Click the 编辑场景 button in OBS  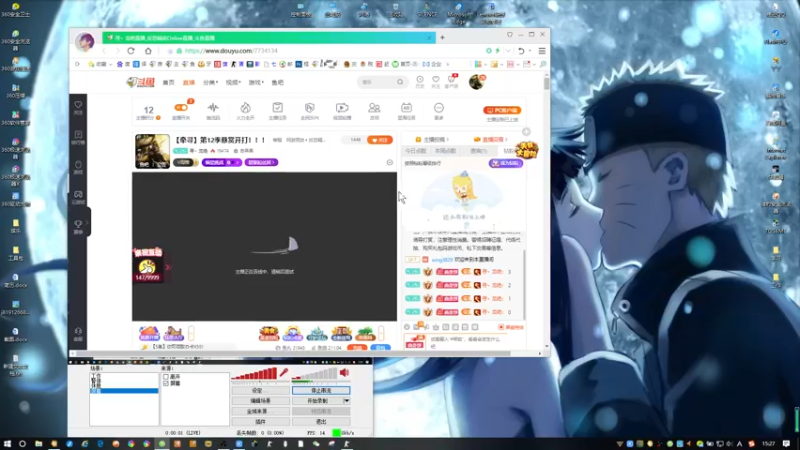pyautogui.click(x=260, y=401)
